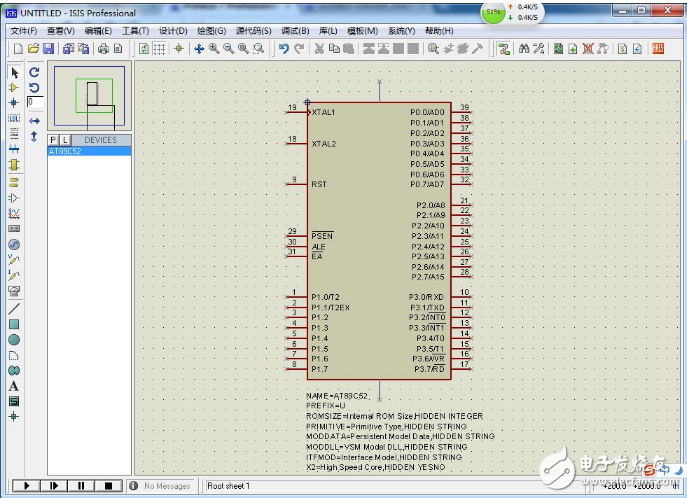
Task: Toggle the grid display icon
Action: (161, 49)
